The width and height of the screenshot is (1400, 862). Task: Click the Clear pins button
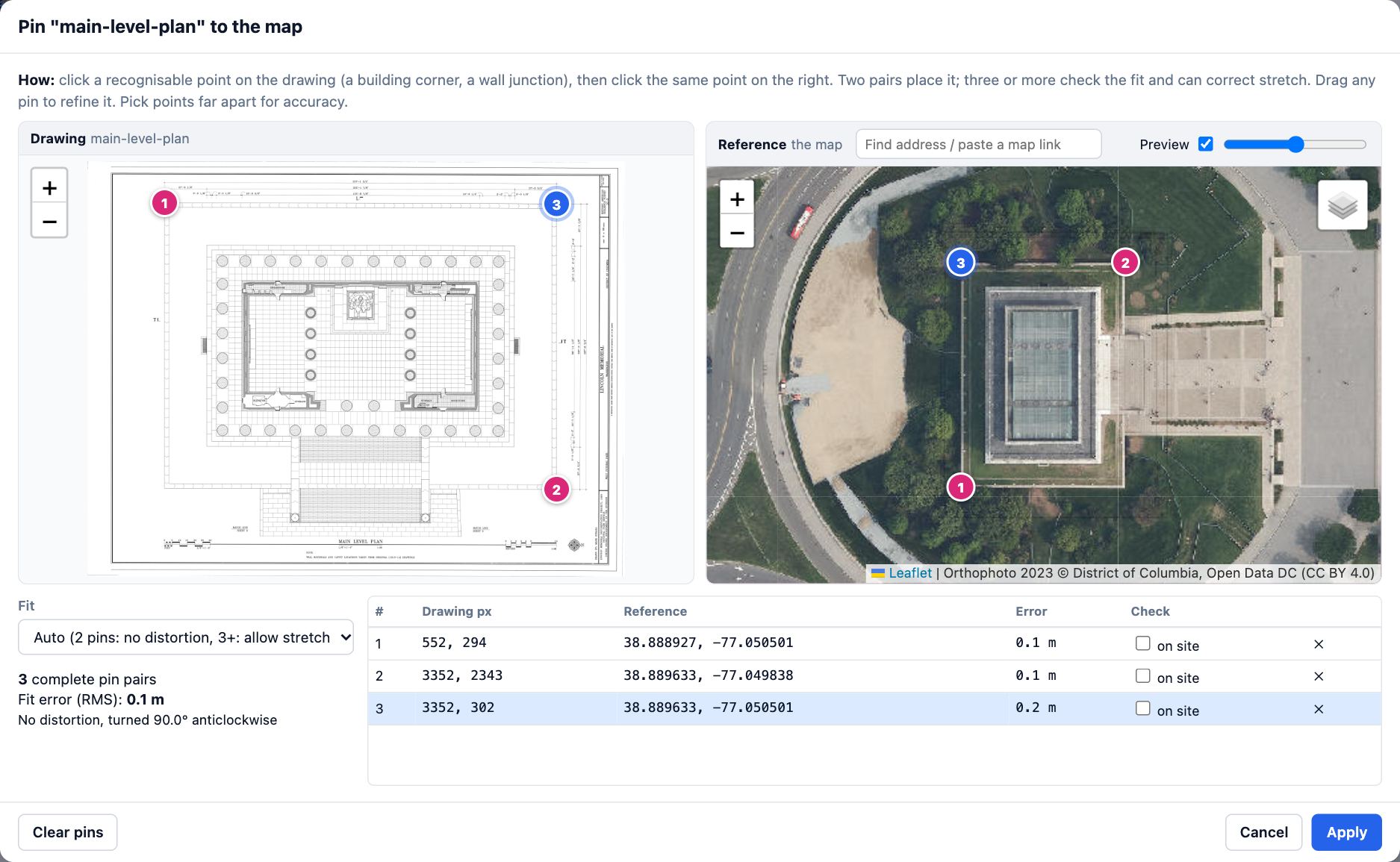(68, 832)
